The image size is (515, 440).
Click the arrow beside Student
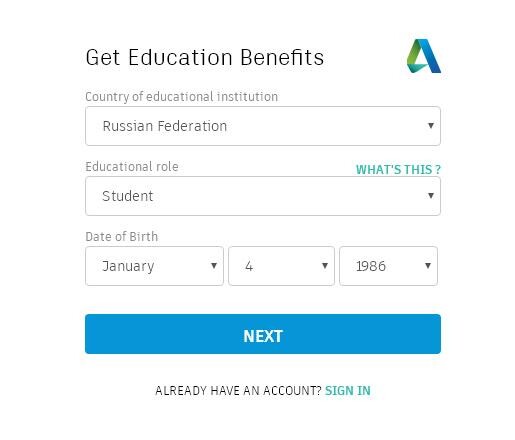click(x=431, y=196)
